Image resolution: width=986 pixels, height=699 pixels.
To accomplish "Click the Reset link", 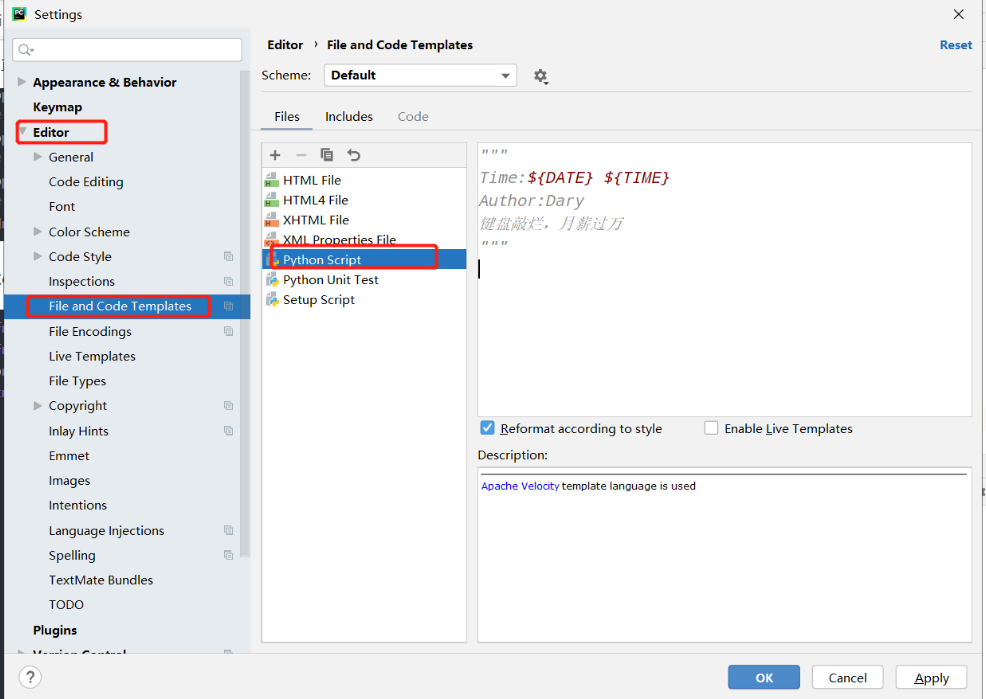I will (x=956, y=45).
